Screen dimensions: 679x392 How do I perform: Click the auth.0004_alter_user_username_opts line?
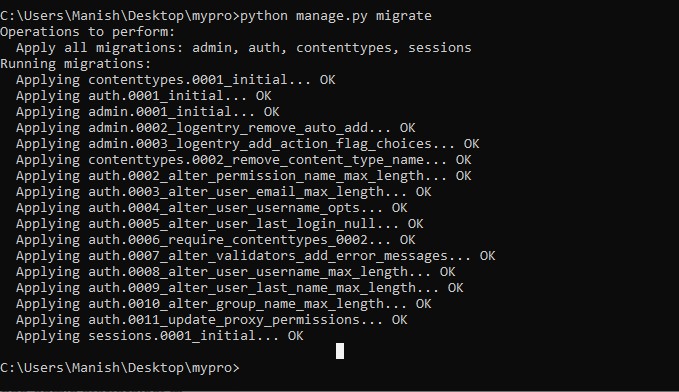coord(211,208)
